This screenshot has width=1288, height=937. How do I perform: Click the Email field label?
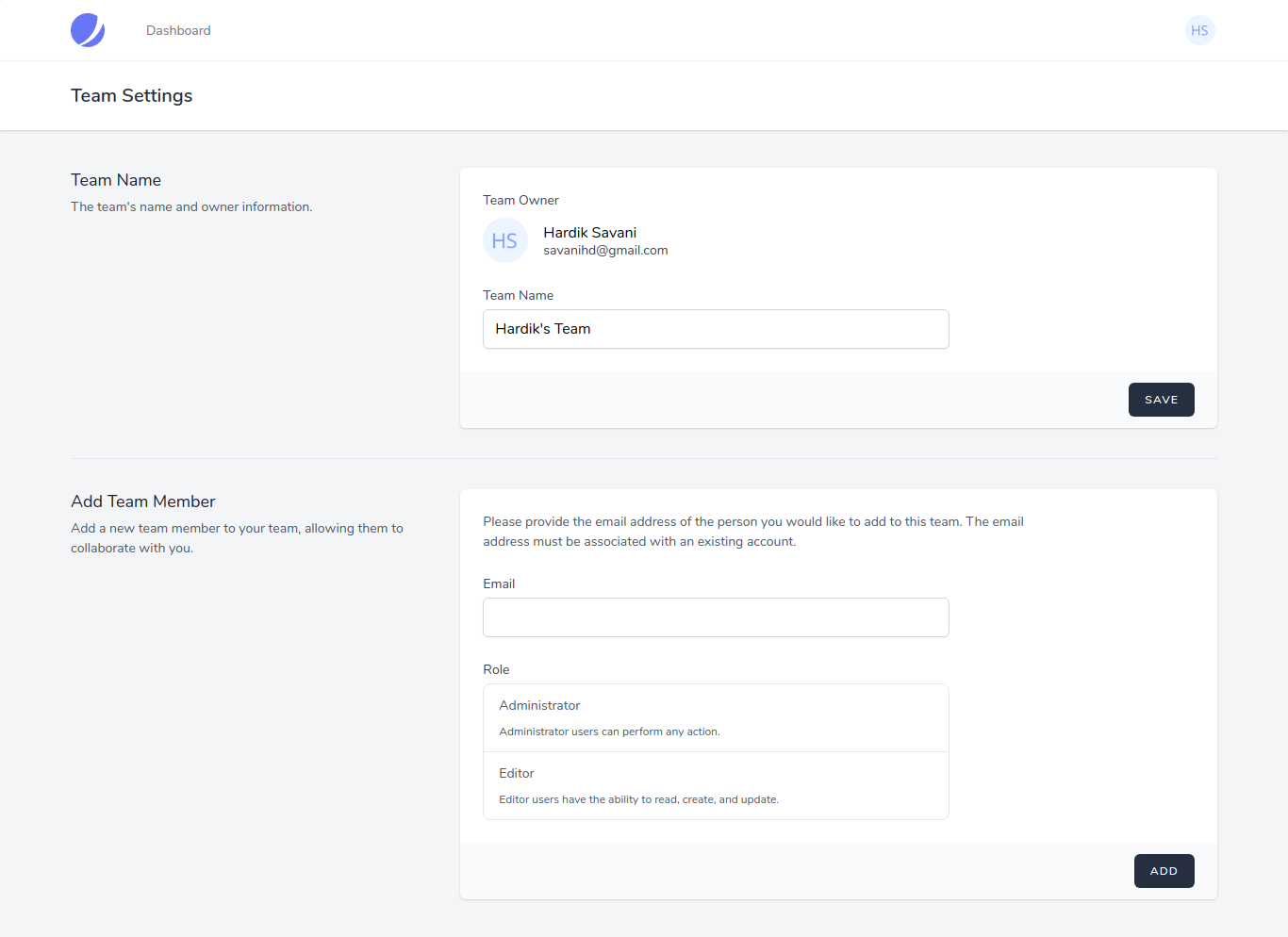coord(499,584)
